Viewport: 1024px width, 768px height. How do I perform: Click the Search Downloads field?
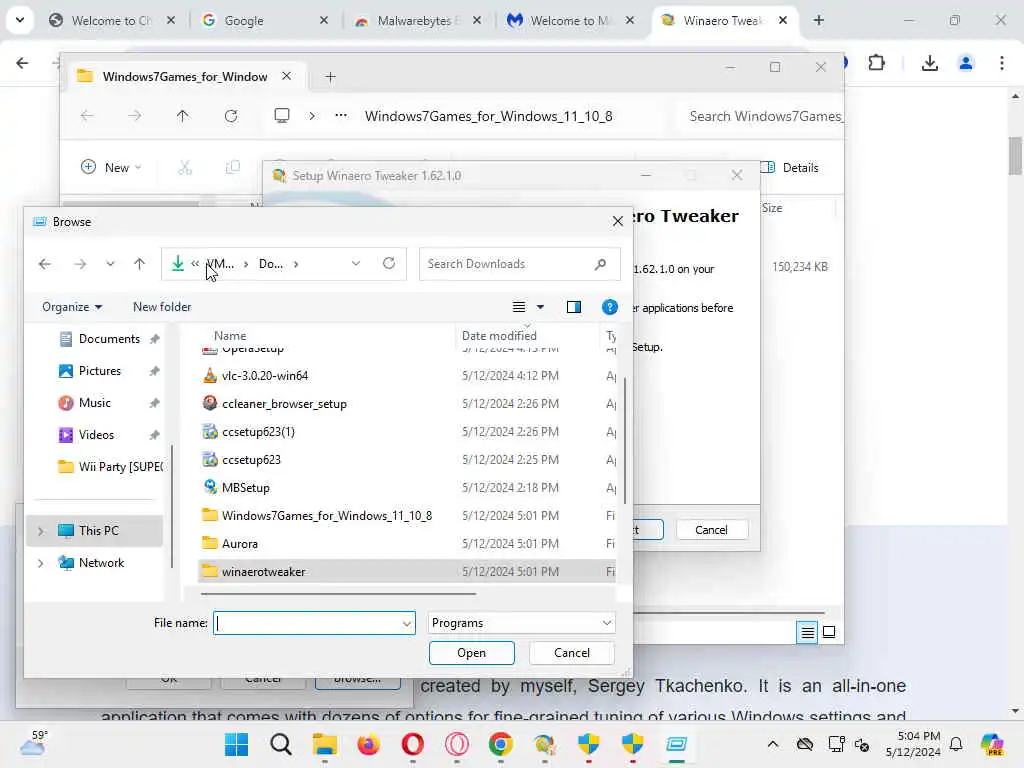pos(519,264)
